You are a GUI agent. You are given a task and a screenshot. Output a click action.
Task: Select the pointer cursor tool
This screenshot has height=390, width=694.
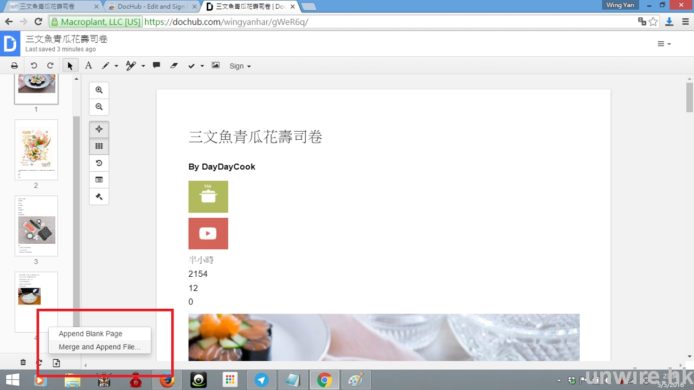pos(69,66)
